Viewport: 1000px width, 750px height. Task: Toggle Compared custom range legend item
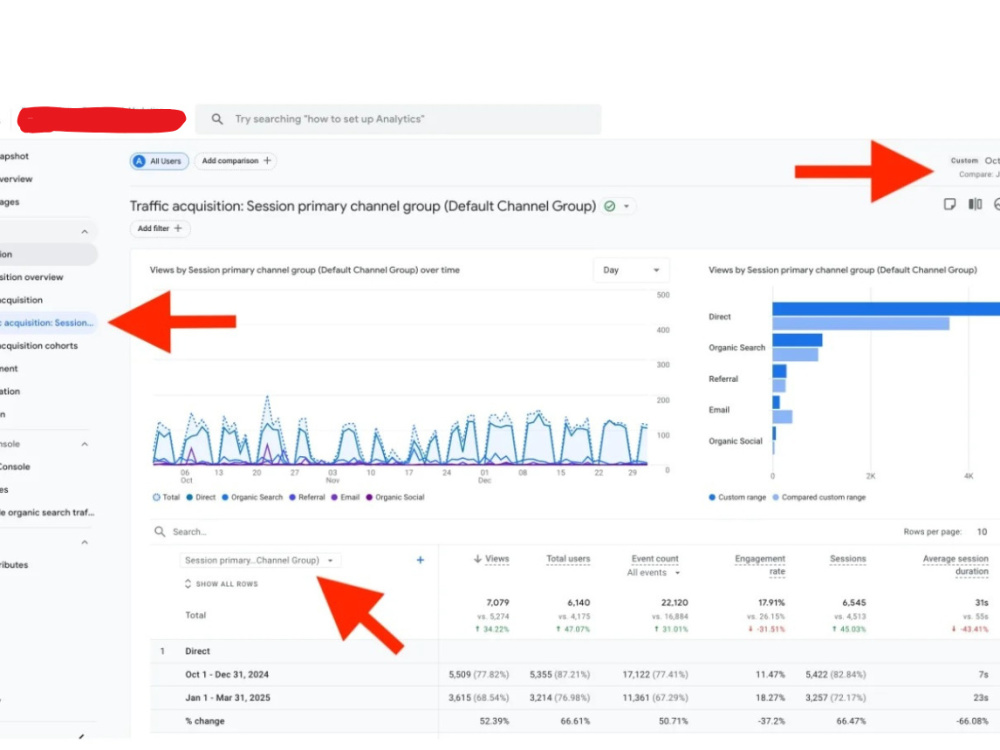pos(819,497)
